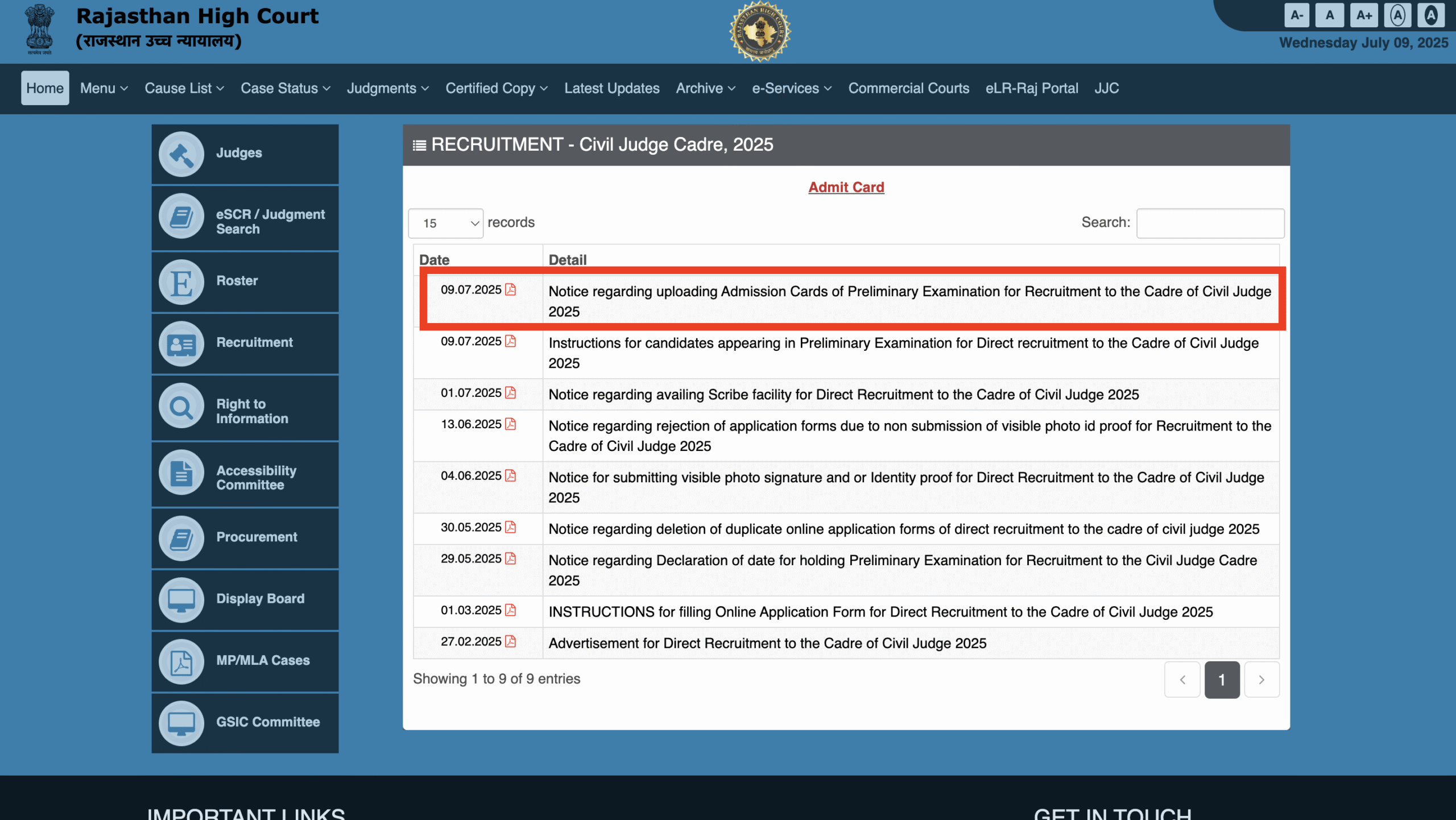The width and height of the screenshot is (1456, 820).
Task: Click inside the Search input field
Action: click(1210, 223)
